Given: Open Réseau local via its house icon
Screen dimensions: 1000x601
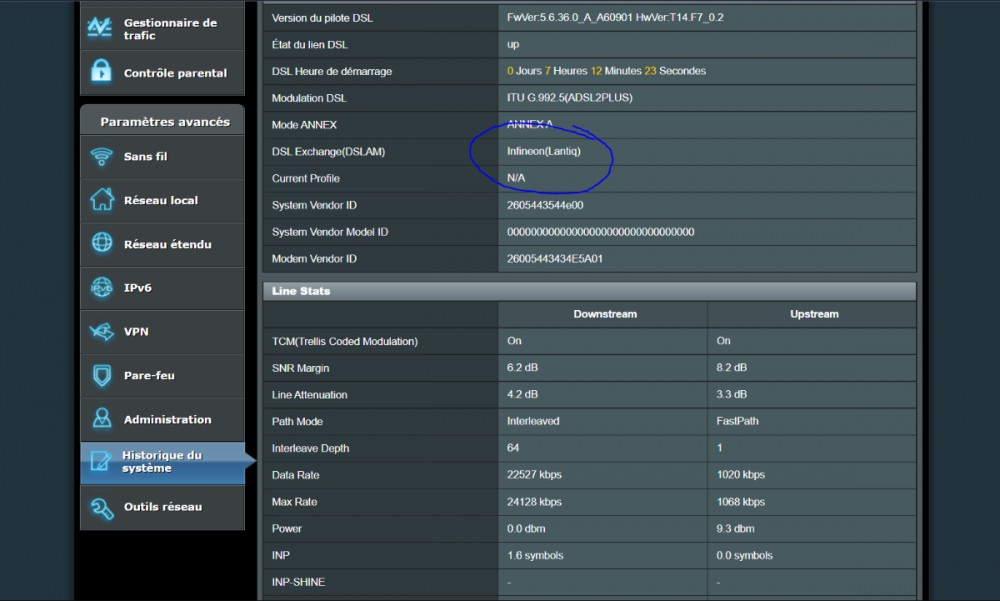Looking at the screenshot, I should click(x=101, y=200).
